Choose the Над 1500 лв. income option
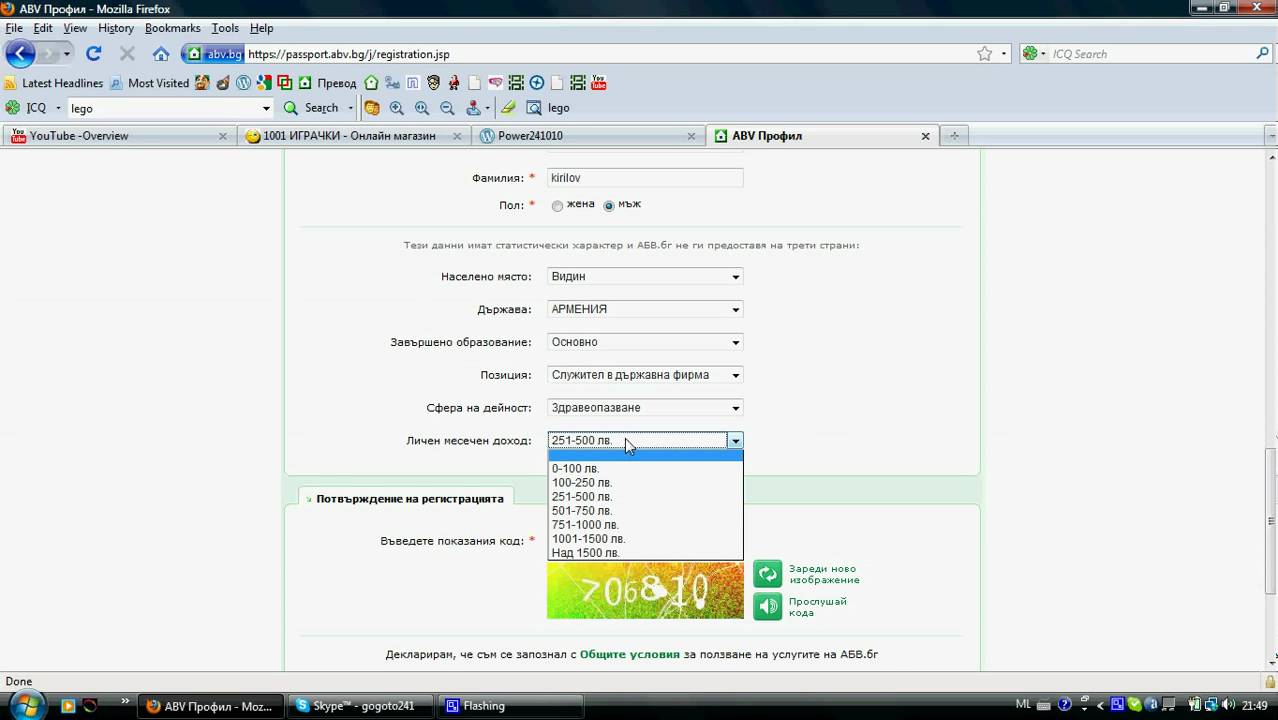The image size is (1278, 720). (x=645, y=553)
